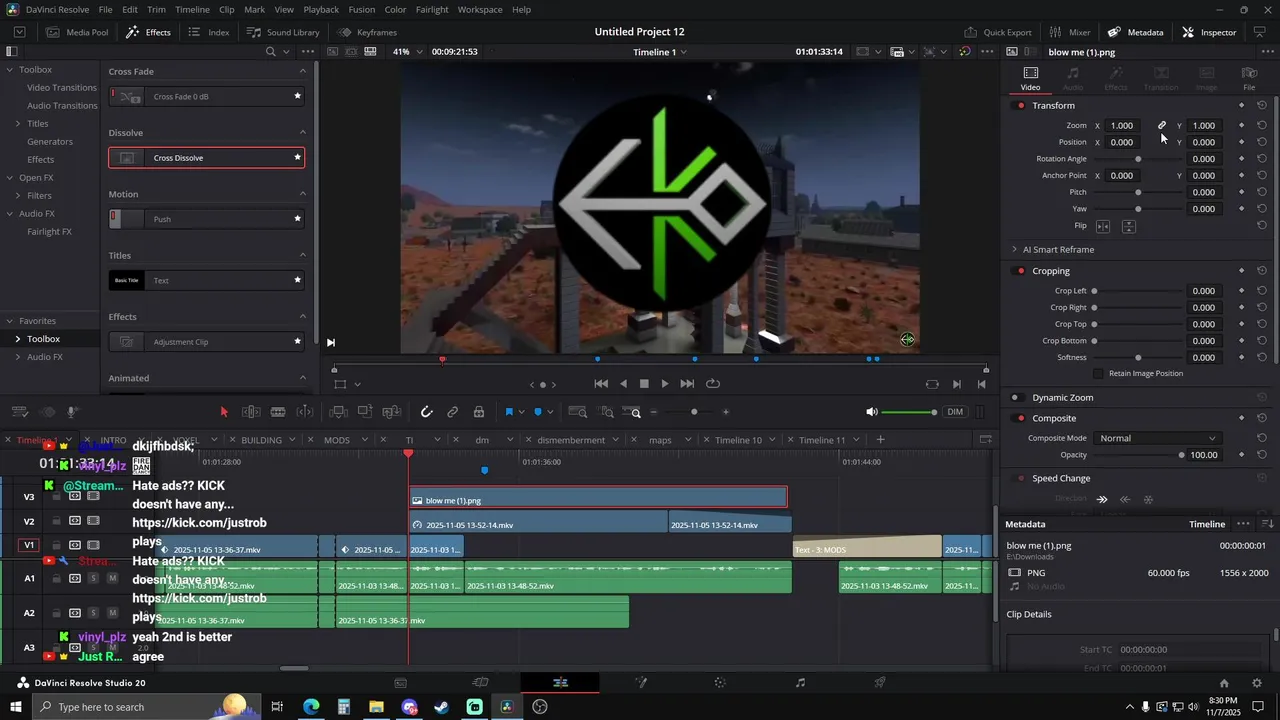
Task: Open the Media Pool panel
Action: (x=77, y=32)
